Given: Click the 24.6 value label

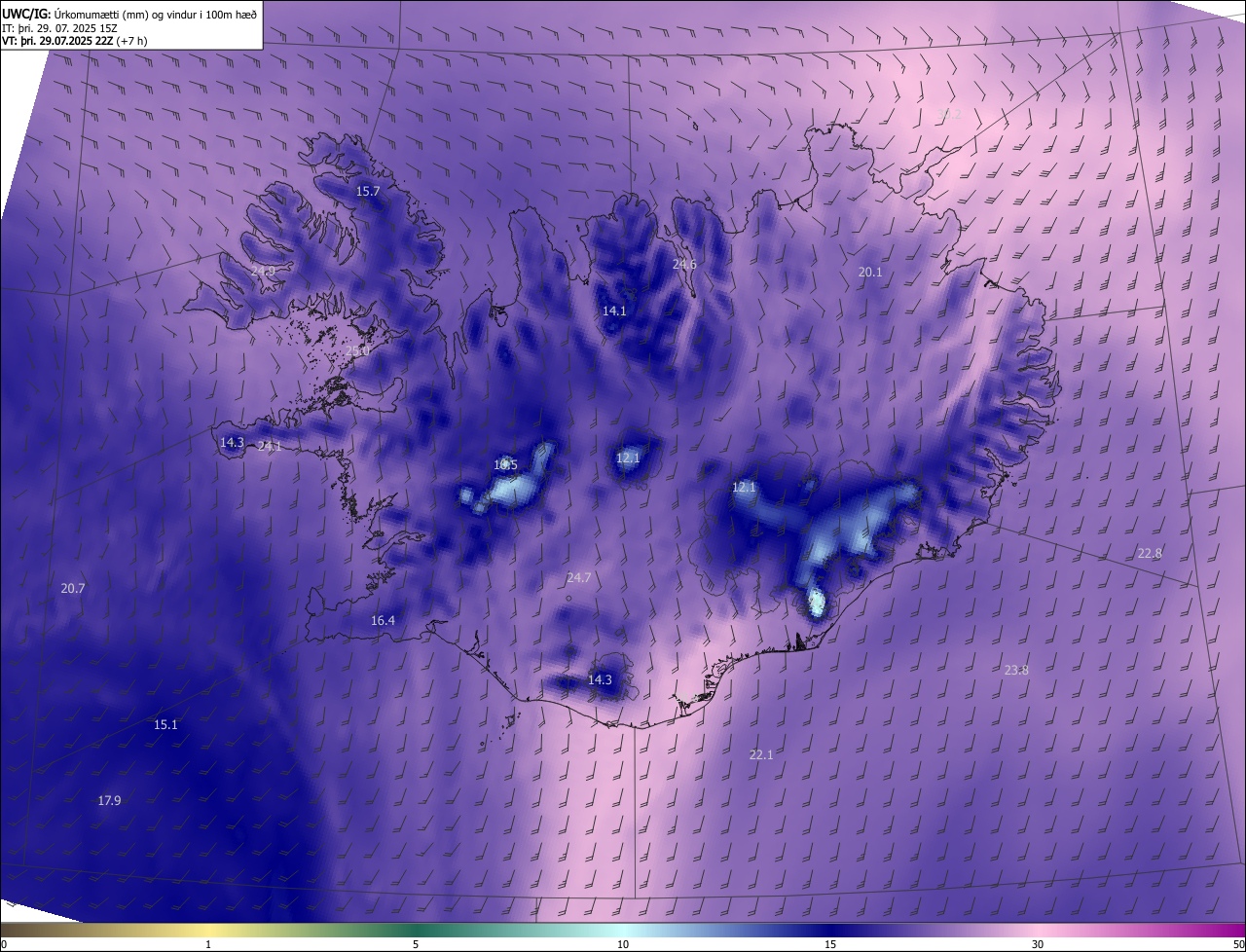Looking at the screenshot, I should pyautogui.click(x=684, y=264).
